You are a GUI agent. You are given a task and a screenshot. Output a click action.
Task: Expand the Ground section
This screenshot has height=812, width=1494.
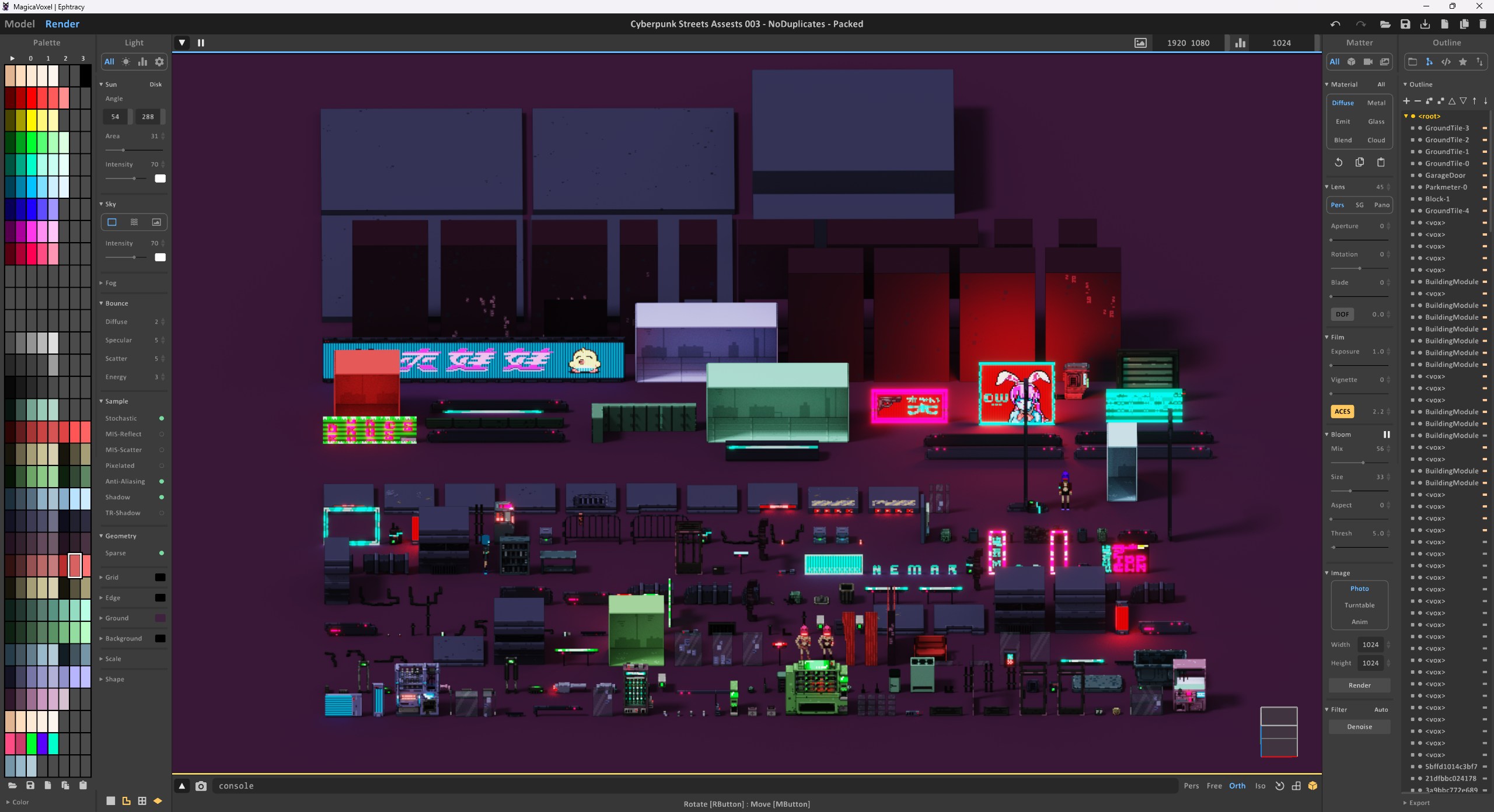[x=101, y=618]
